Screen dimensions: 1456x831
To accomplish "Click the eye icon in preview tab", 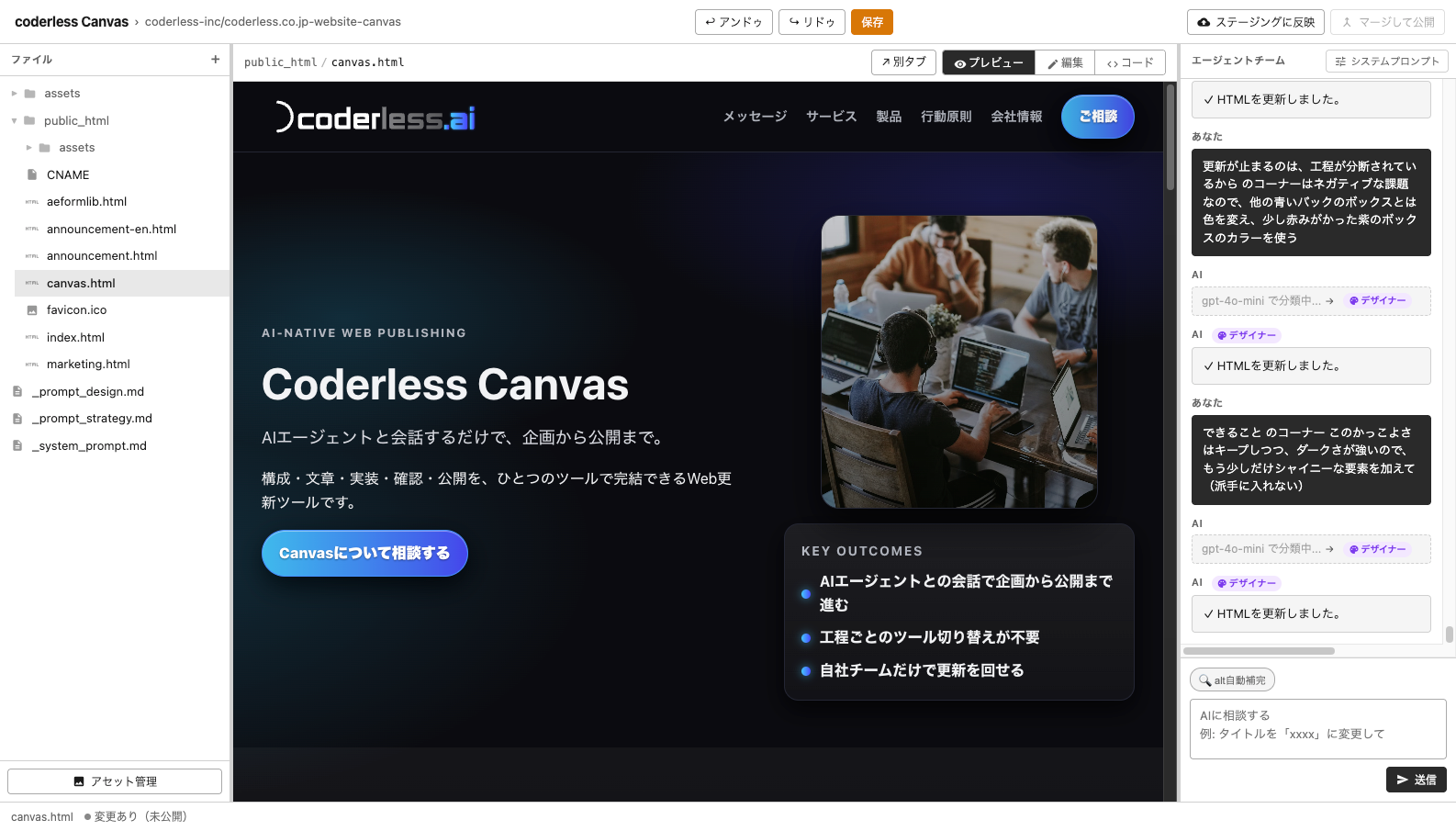I will coord(960,63).
